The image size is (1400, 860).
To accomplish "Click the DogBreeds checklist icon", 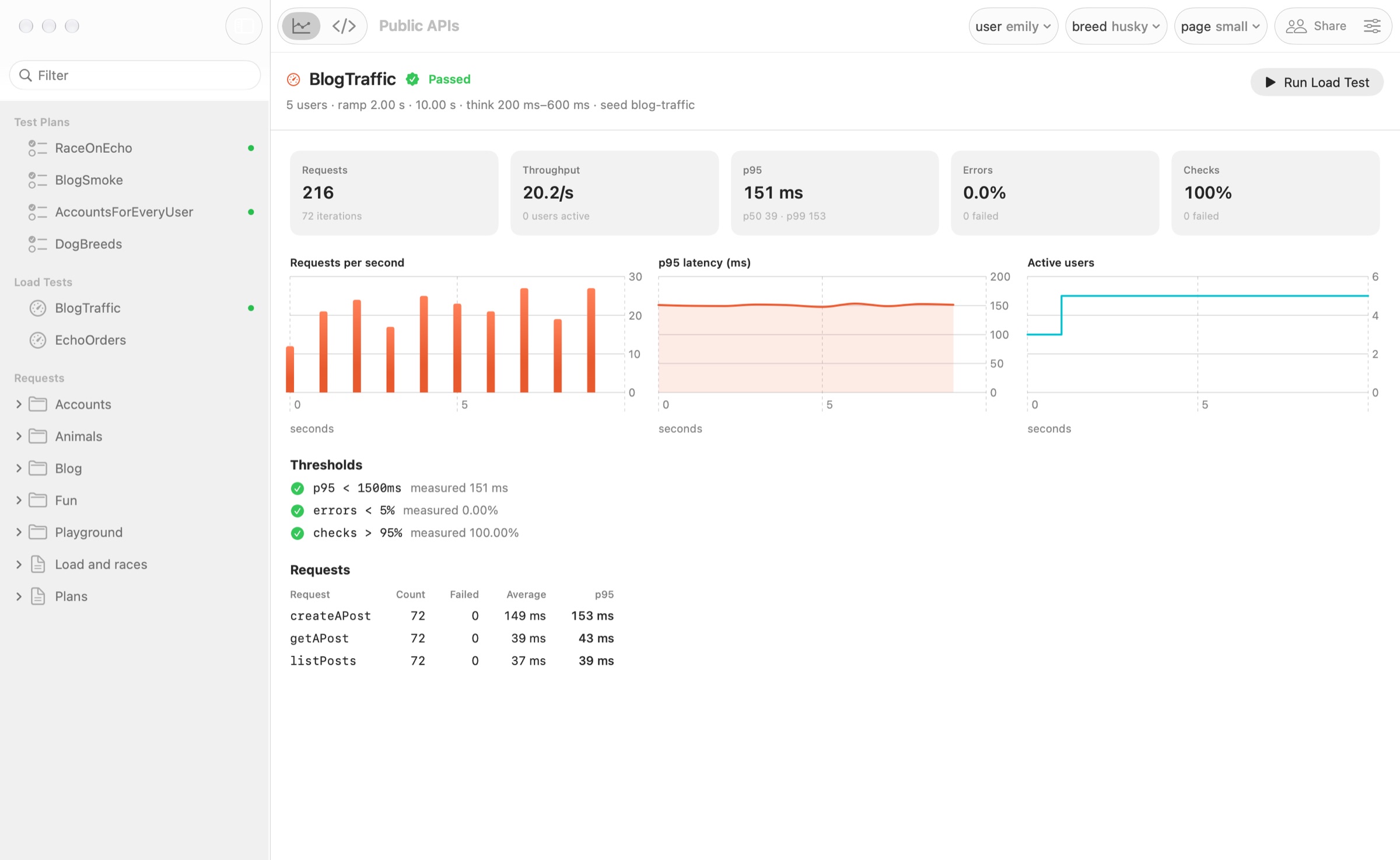I will [37, 244].
